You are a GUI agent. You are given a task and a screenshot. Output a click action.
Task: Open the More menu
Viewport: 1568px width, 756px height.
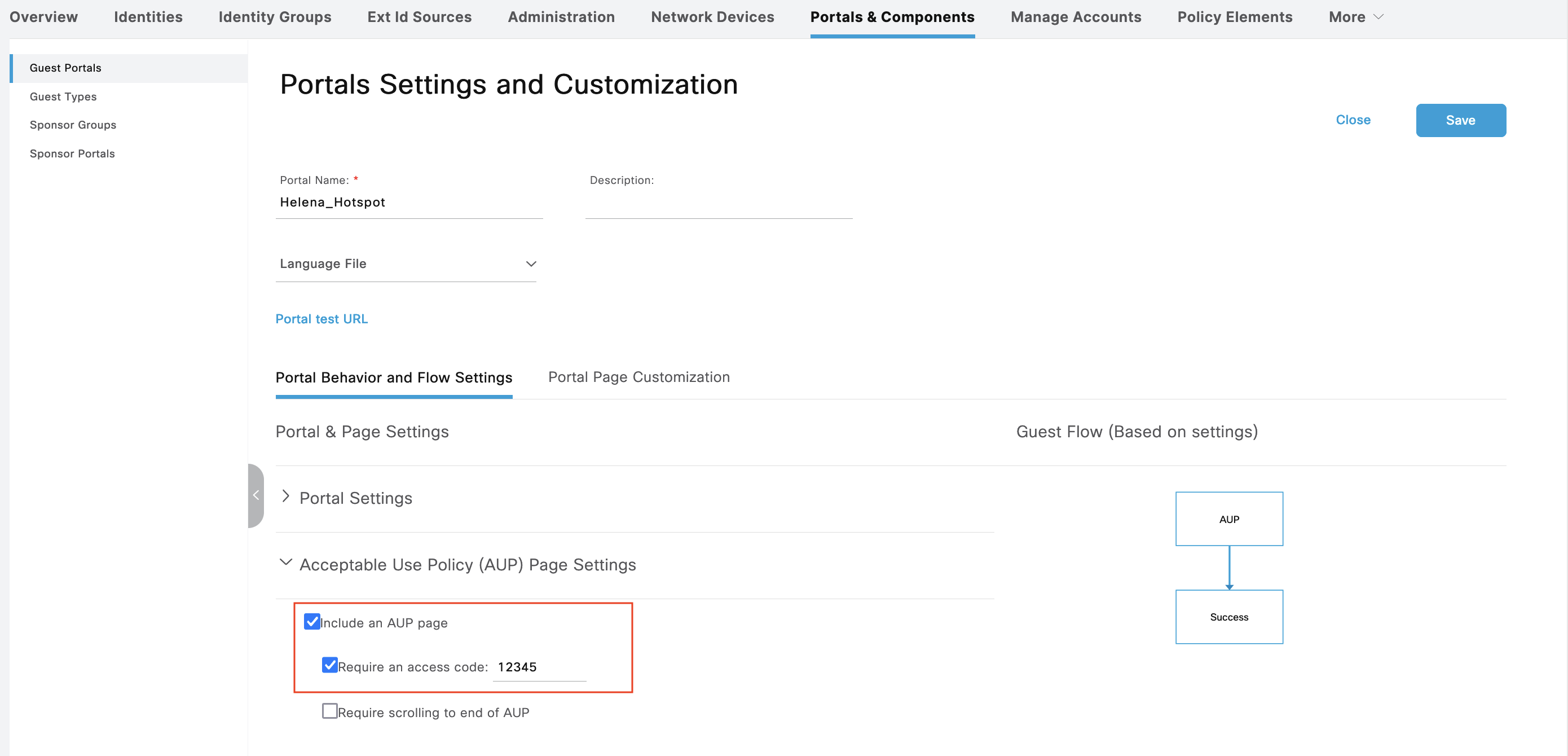click(1355, 17)
